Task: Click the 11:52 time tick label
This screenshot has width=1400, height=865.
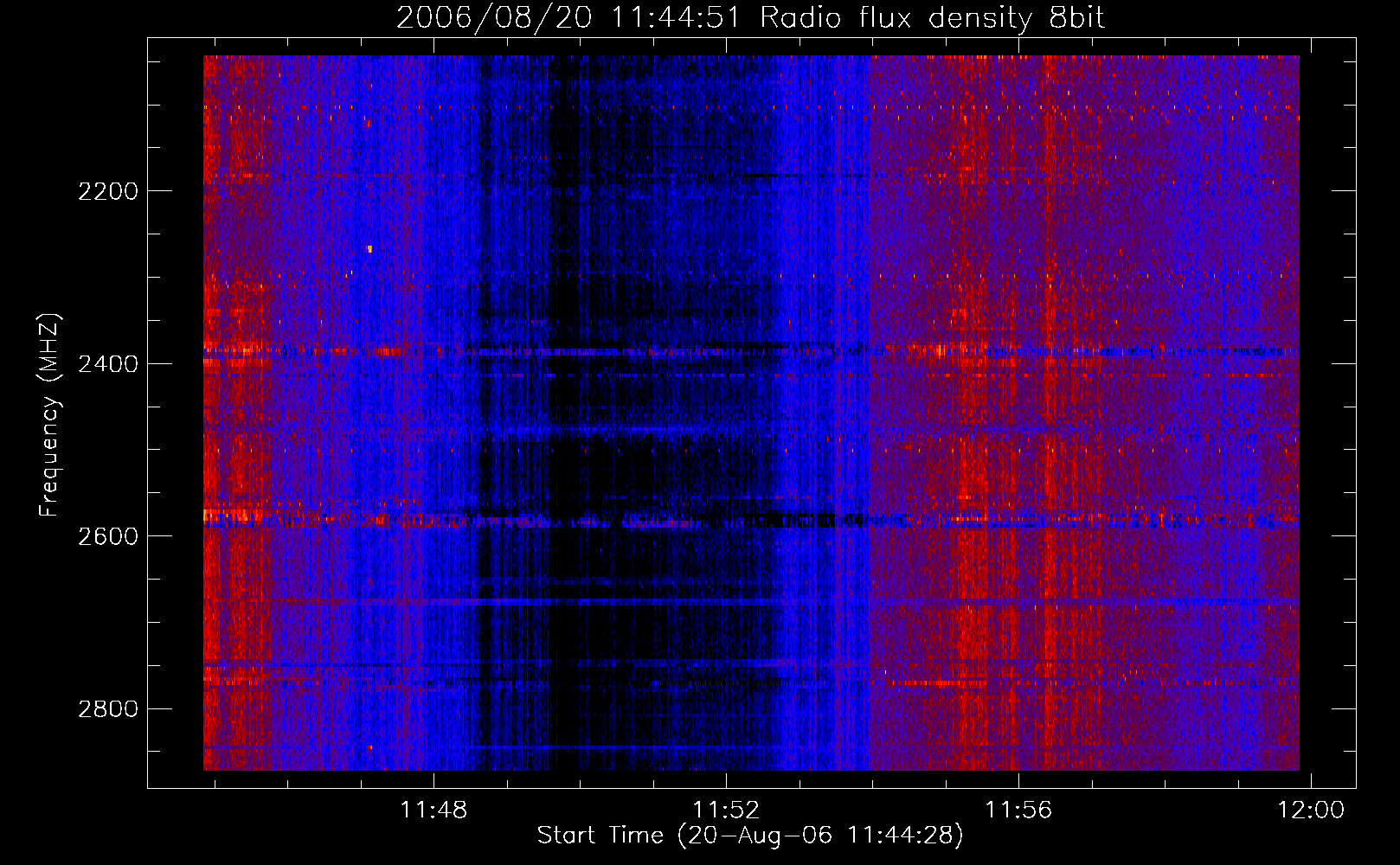Action: click(726, 810)
